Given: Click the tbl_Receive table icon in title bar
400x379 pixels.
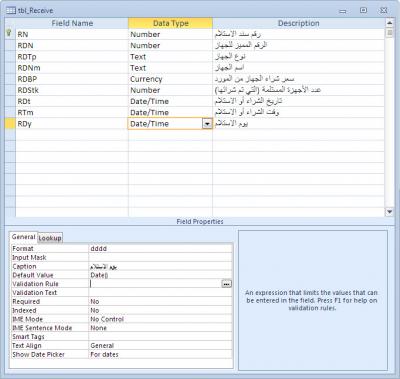Looking at the screenshot, I should coord(11,11).
